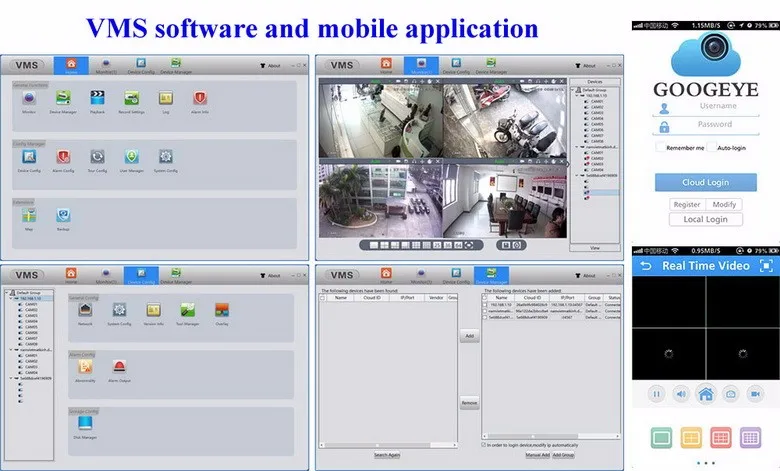780x471 pixels.
Task: Tap the home icon in mobile video controls
Action: pyautogui.click(x=705, y=394)
